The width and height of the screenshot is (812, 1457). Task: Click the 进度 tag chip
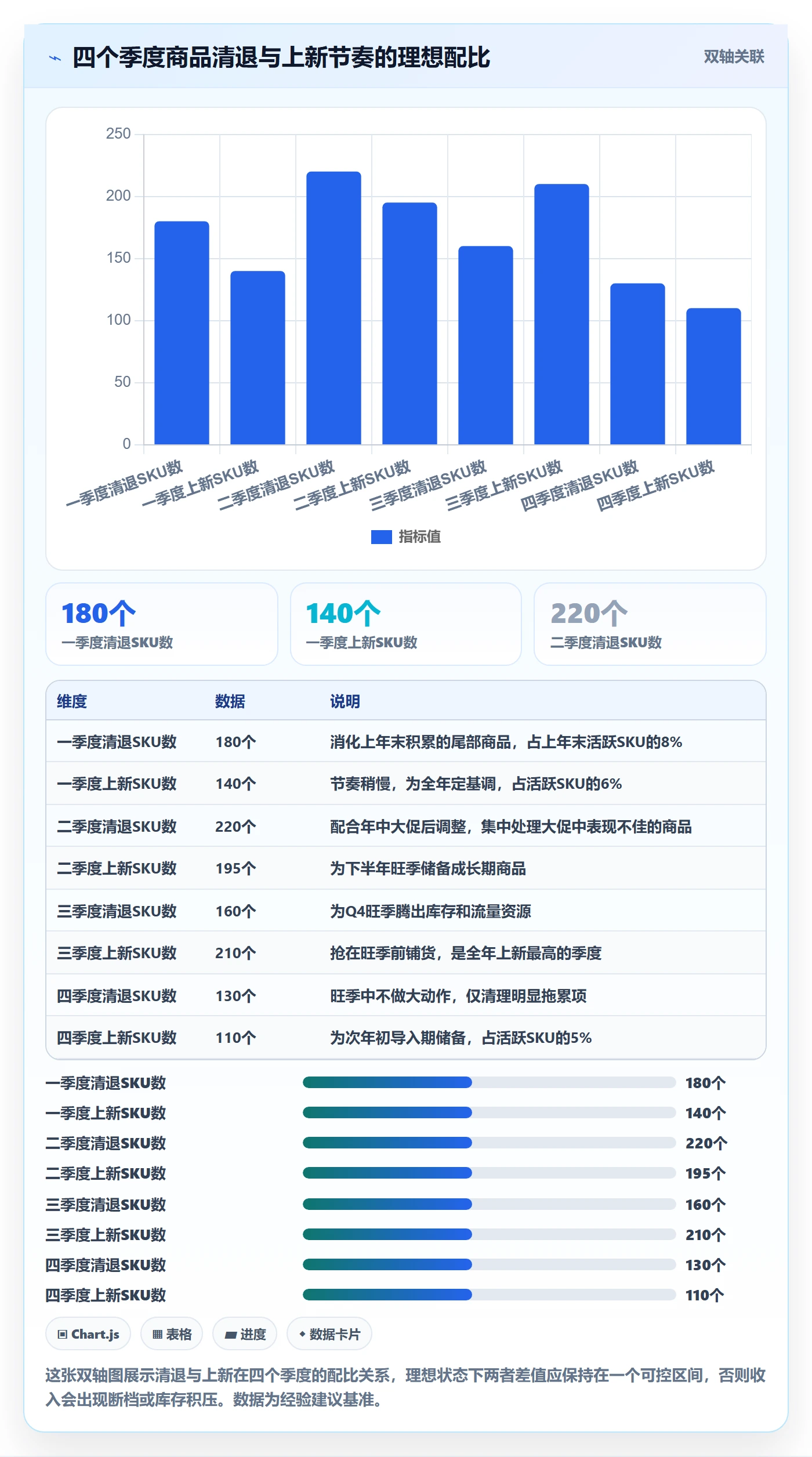pos(245,1334)
